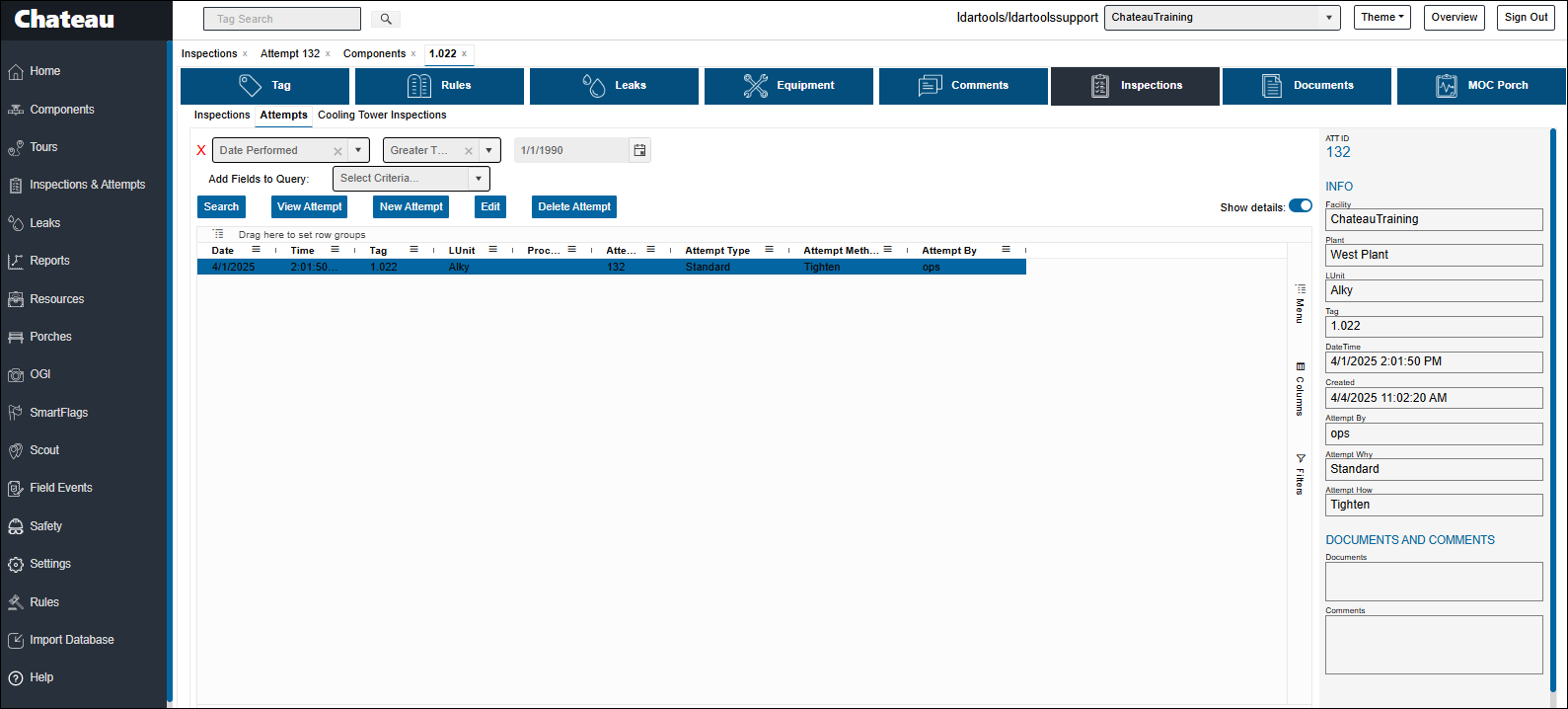Go to OGI in the sidebar
The image size is (1568, 709).
39,374
